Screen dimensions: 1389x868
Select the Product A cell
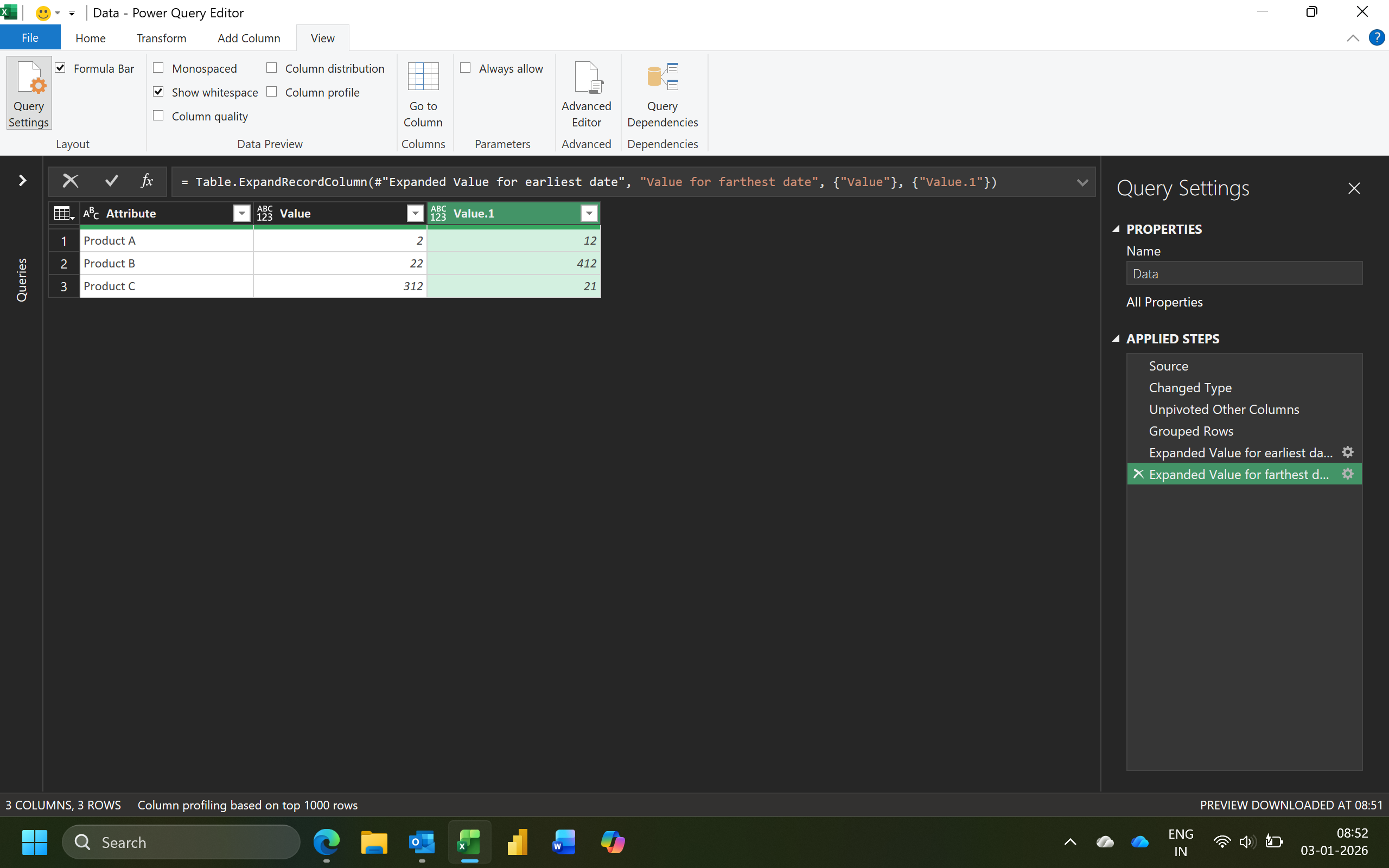pyautogui.click(x=167, y=240)
